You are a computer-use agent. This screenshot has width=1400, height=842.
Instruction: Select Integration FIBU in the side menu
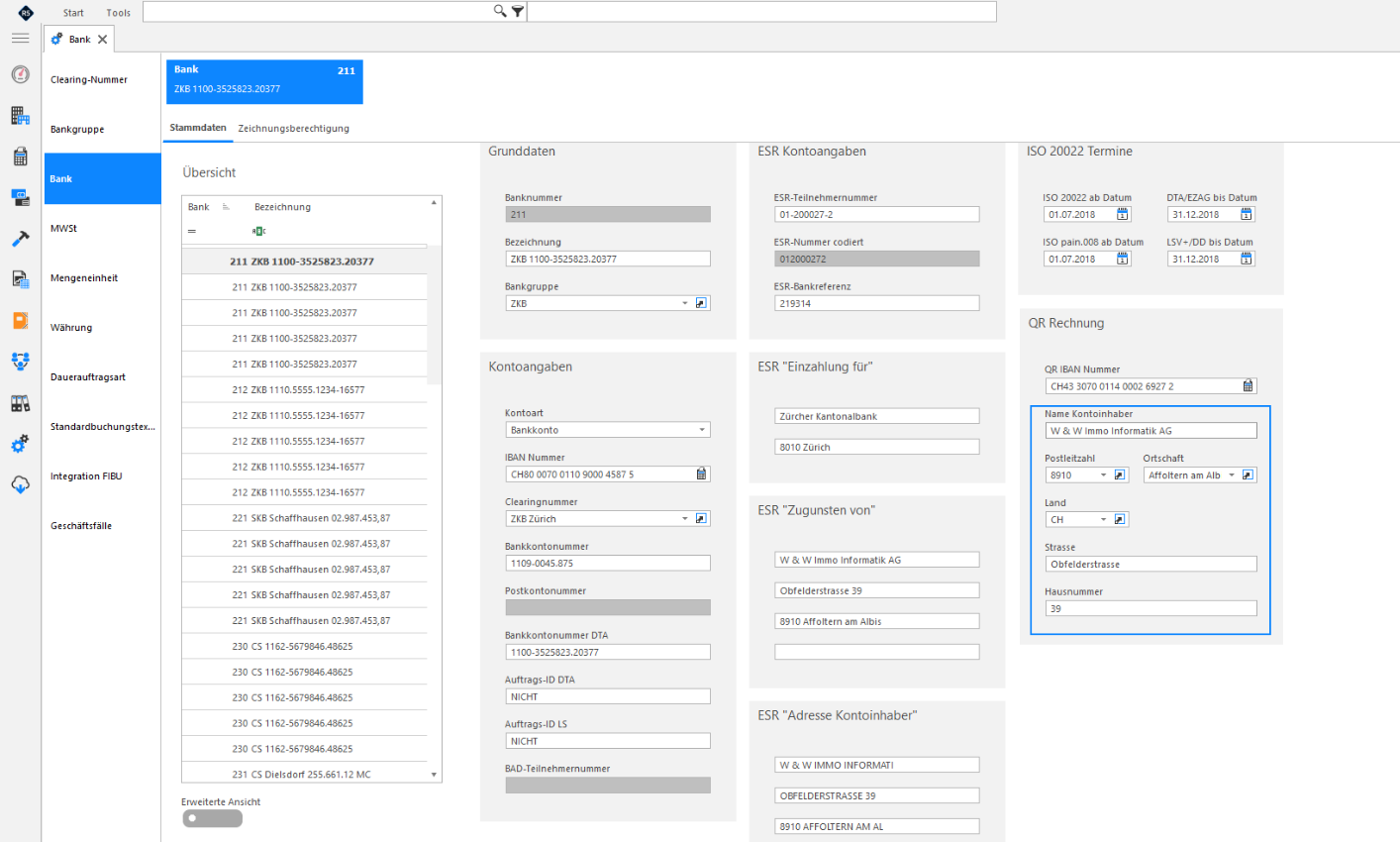[102, 475]
